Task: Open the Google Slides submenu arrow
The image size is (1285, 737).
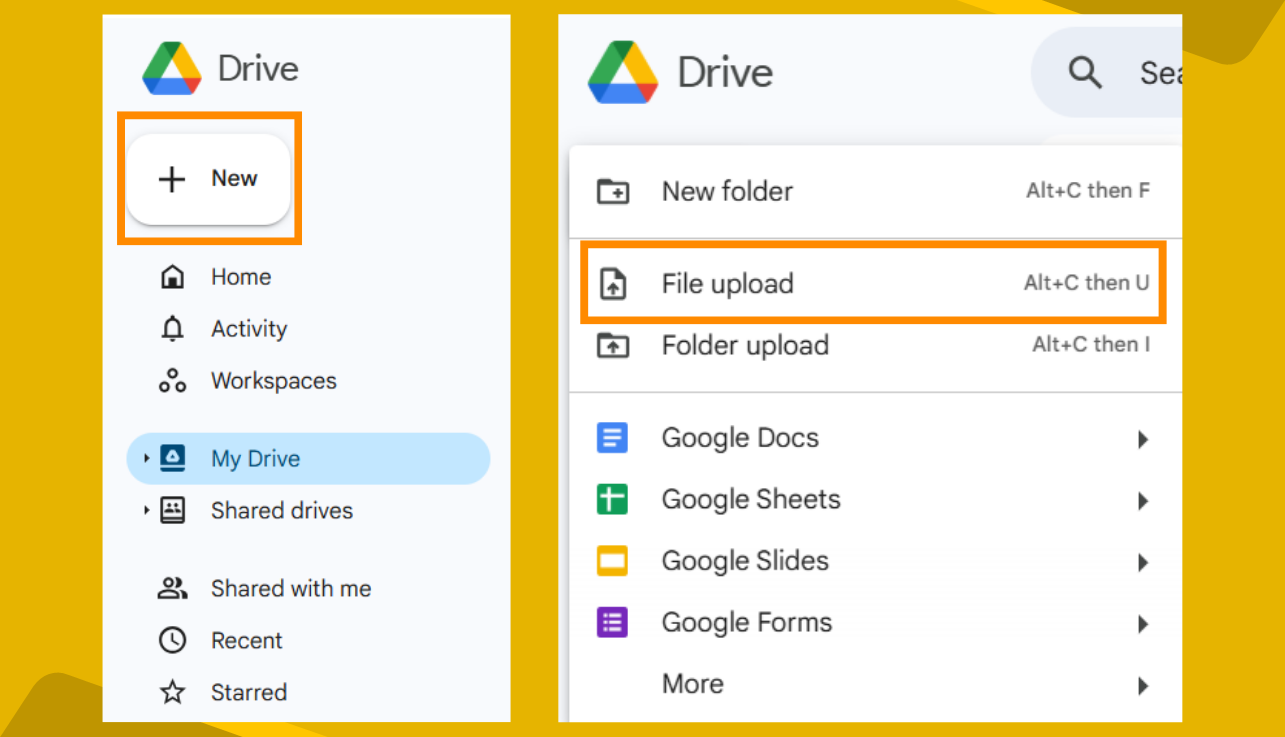Action: (1143, 562)
